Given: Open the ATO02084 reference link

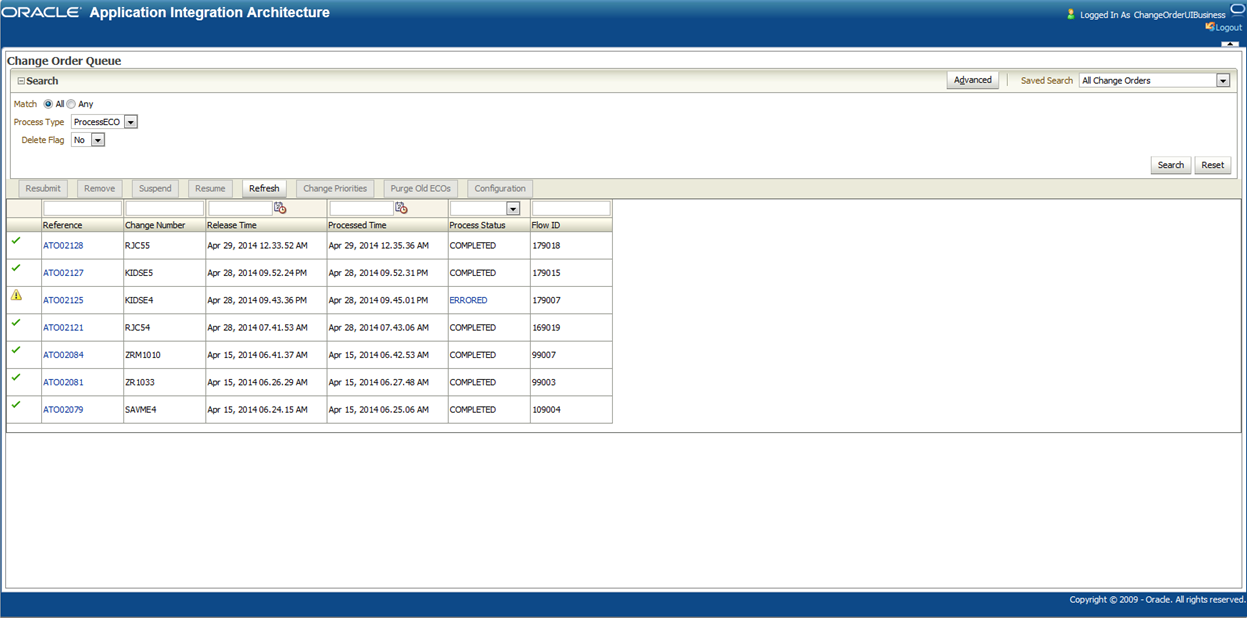Looking at the screenshot, I should click(63, 355).
